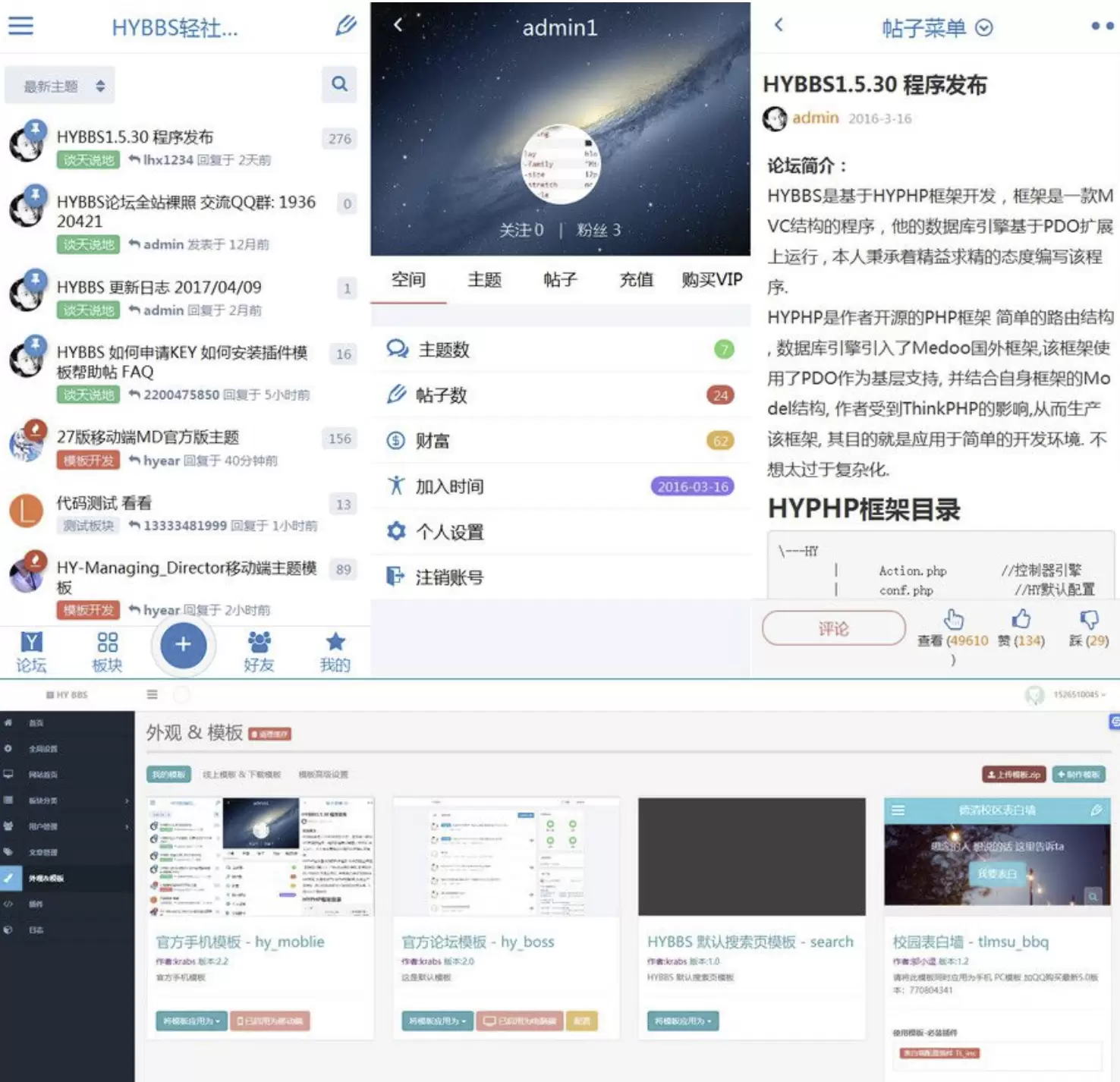
Task: Open the two-dot more menu on post page
Action: pyautogui.click(x=1102, y=26)
